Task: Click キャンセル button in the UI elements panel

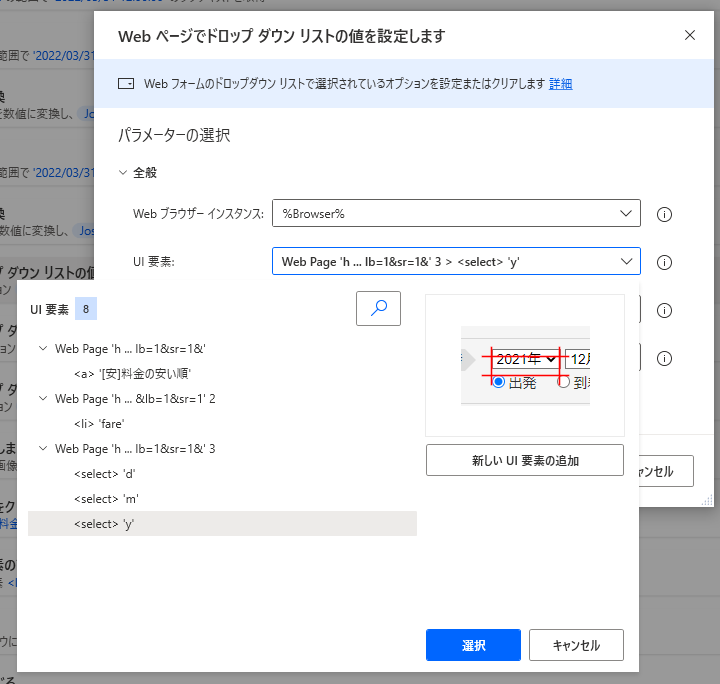Action: (576, 645)
